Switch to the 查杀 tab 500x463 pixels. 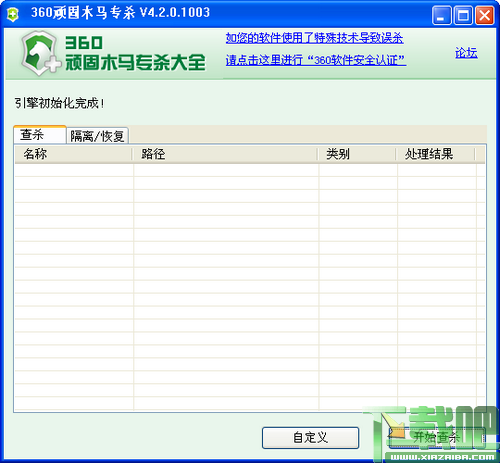[x=40, y=135]
